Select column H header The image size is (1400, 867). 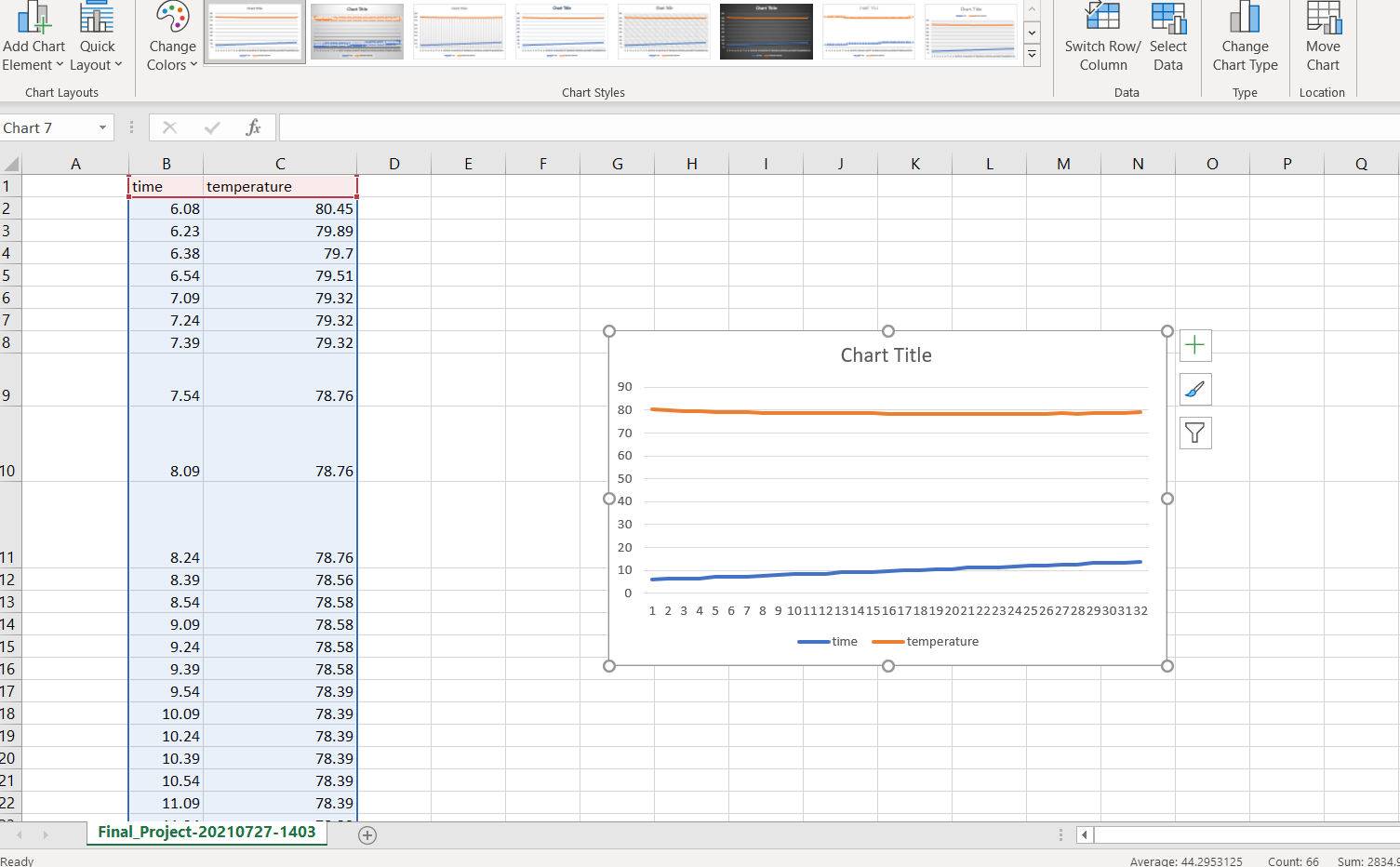[x=691, y=164]
